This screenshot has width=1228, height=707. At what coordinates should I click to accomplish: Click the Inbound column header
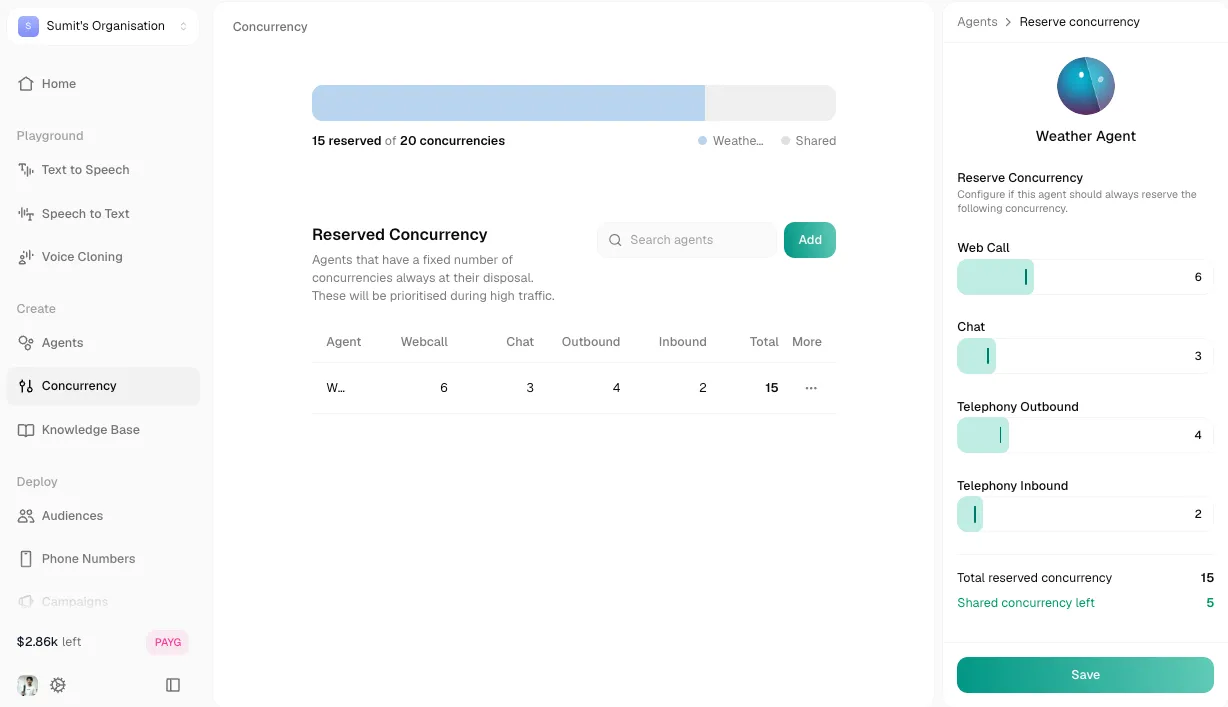pos(683,342)
